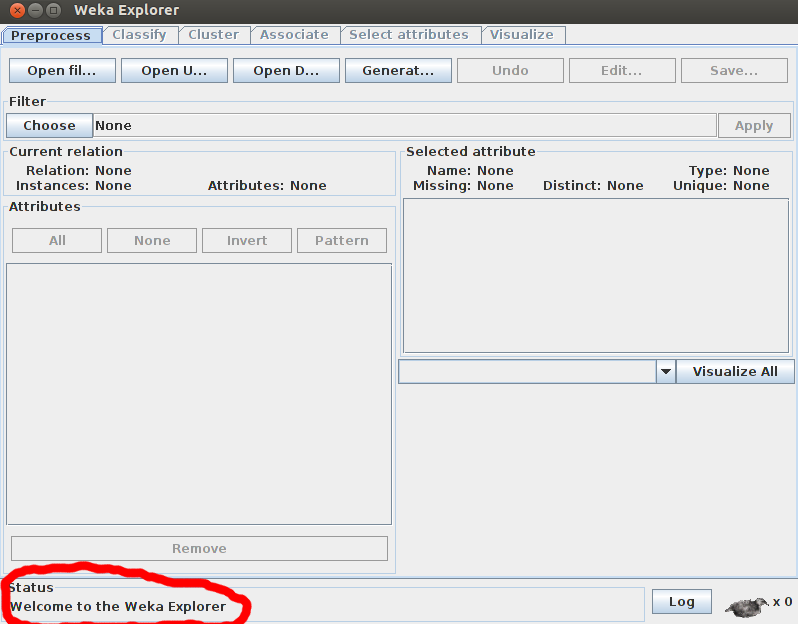Click the Undo button
Viewport: 798px width, 624px height.
(x=510, y=70)
